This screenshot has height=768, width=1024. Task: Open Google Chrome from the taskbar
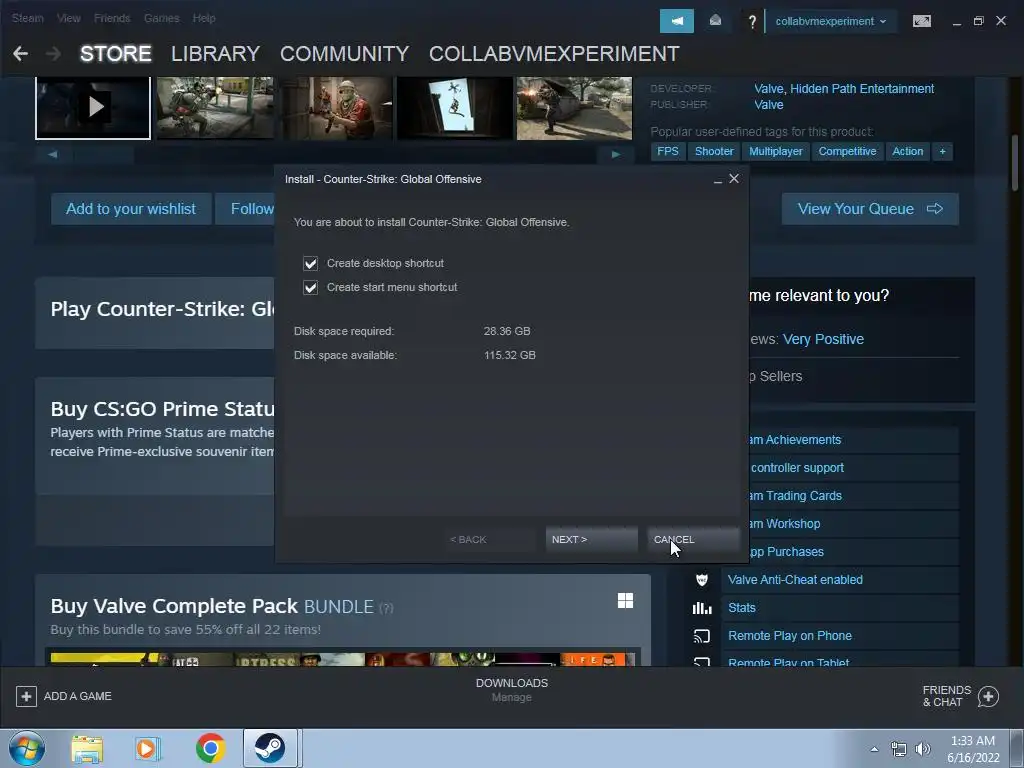(x=210, y=748)
